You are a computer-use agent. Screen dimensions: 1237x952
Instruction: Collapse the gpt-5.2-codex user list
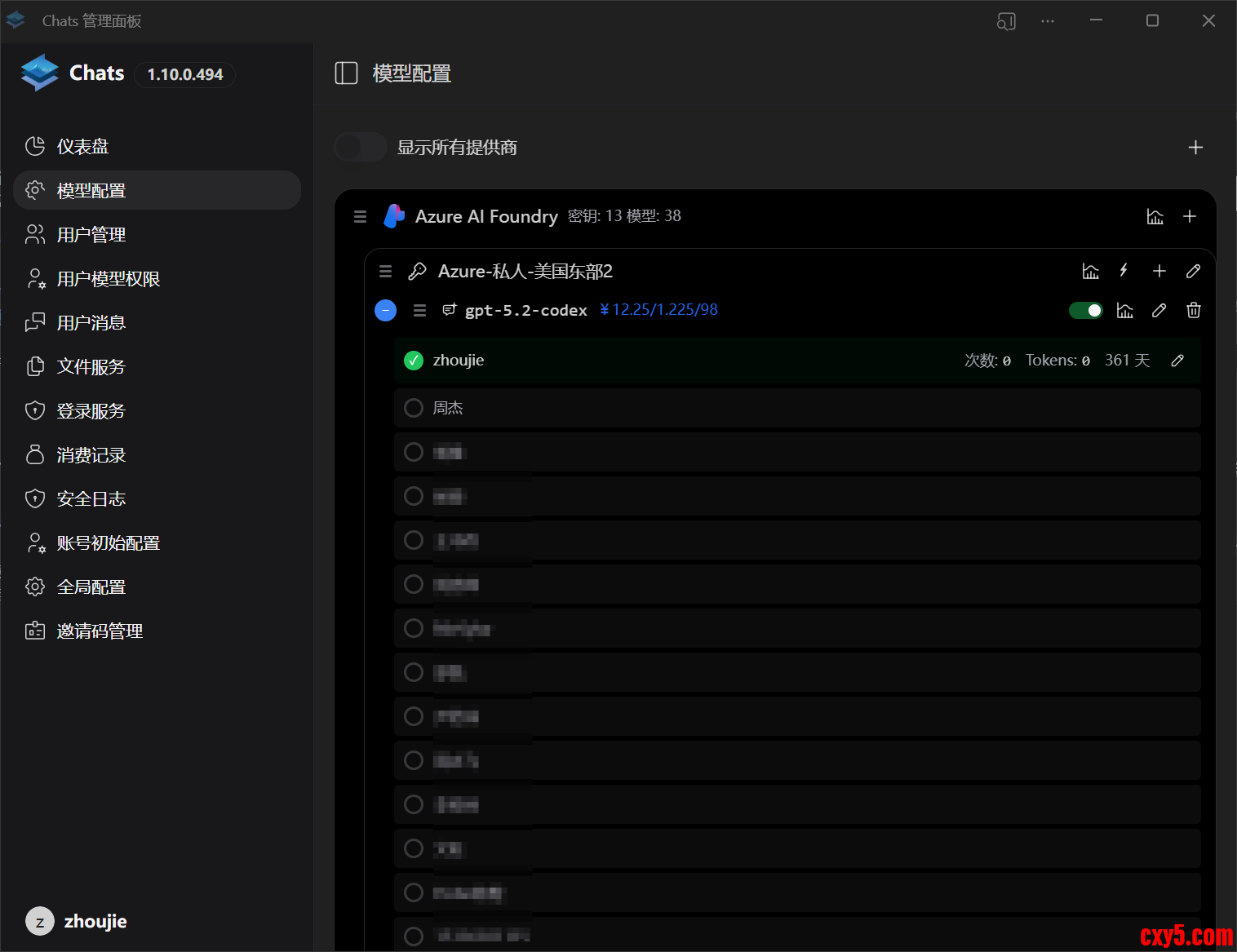385,310
